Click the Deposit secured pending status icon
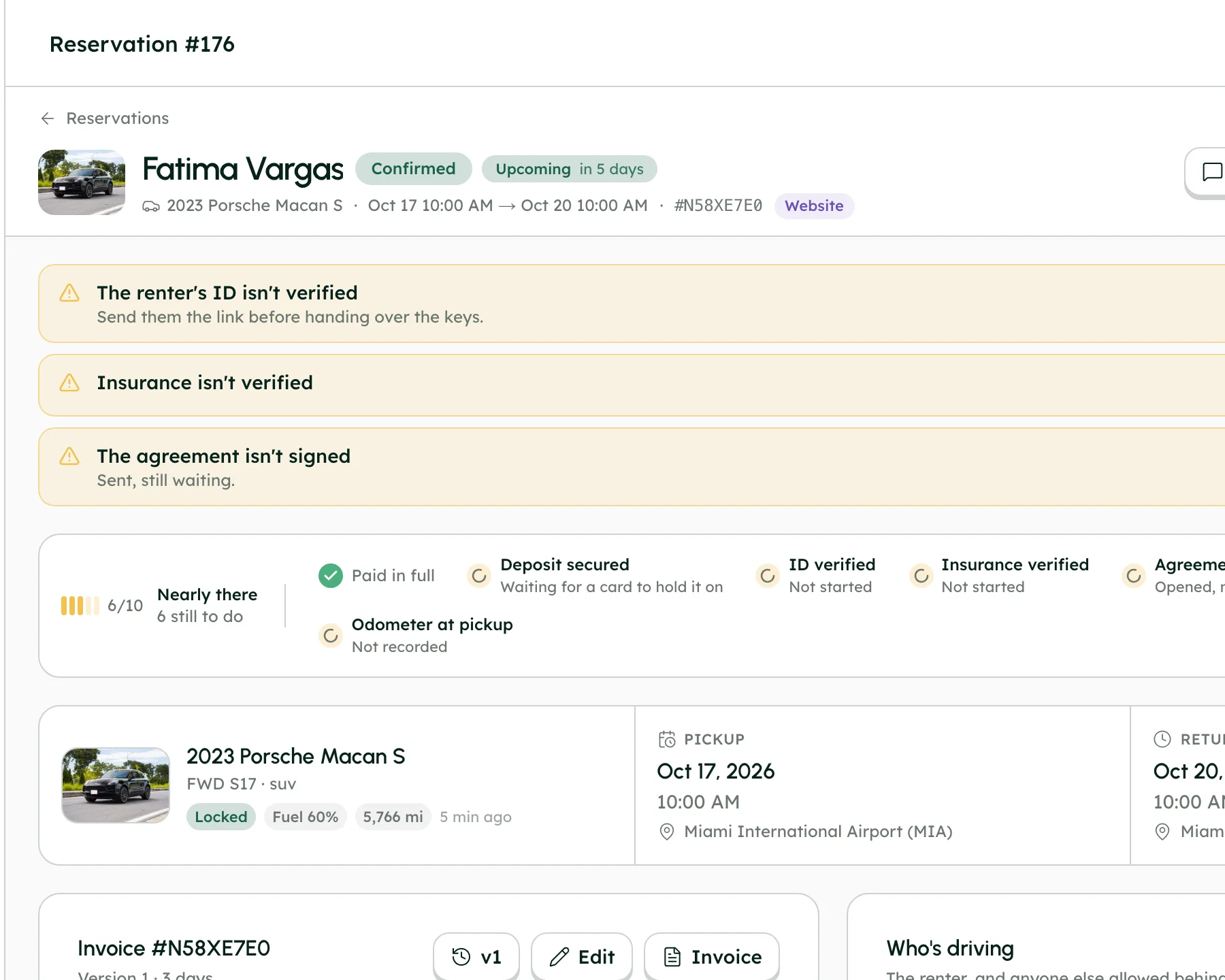Screen dimensions: 1225x980 point(479,576)
